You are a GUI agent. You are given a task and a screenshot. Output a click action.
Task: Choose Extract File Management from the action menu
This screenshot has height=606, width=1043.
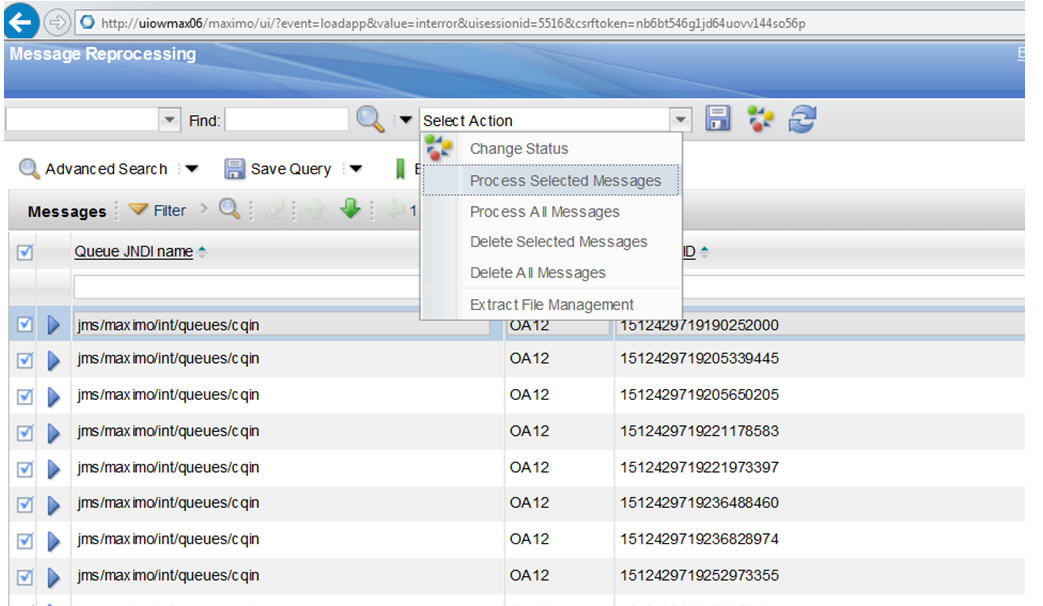(551, 304)
